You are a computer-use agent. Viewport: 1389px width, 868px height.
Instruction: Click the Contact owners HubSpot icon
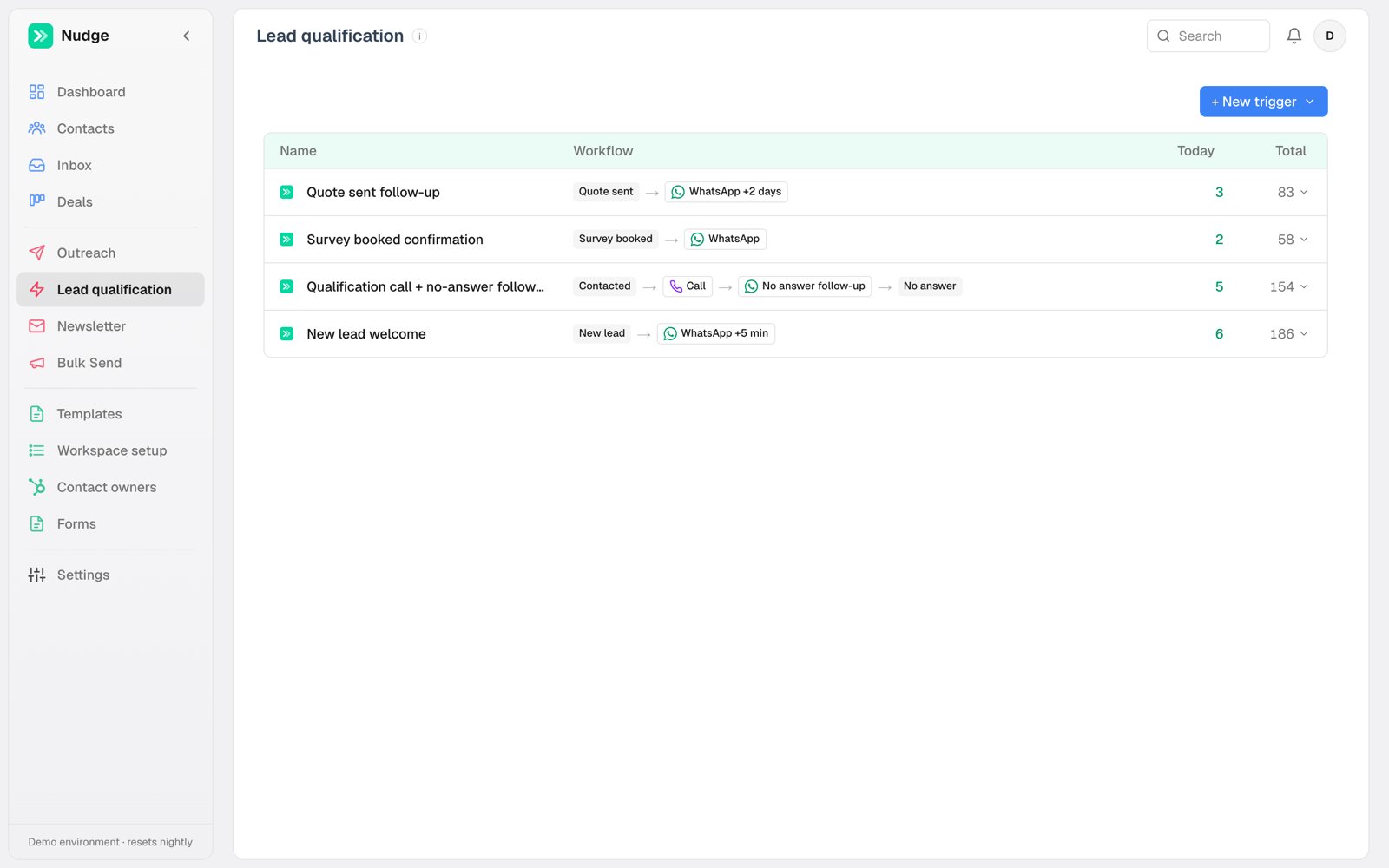click(36, 487)
